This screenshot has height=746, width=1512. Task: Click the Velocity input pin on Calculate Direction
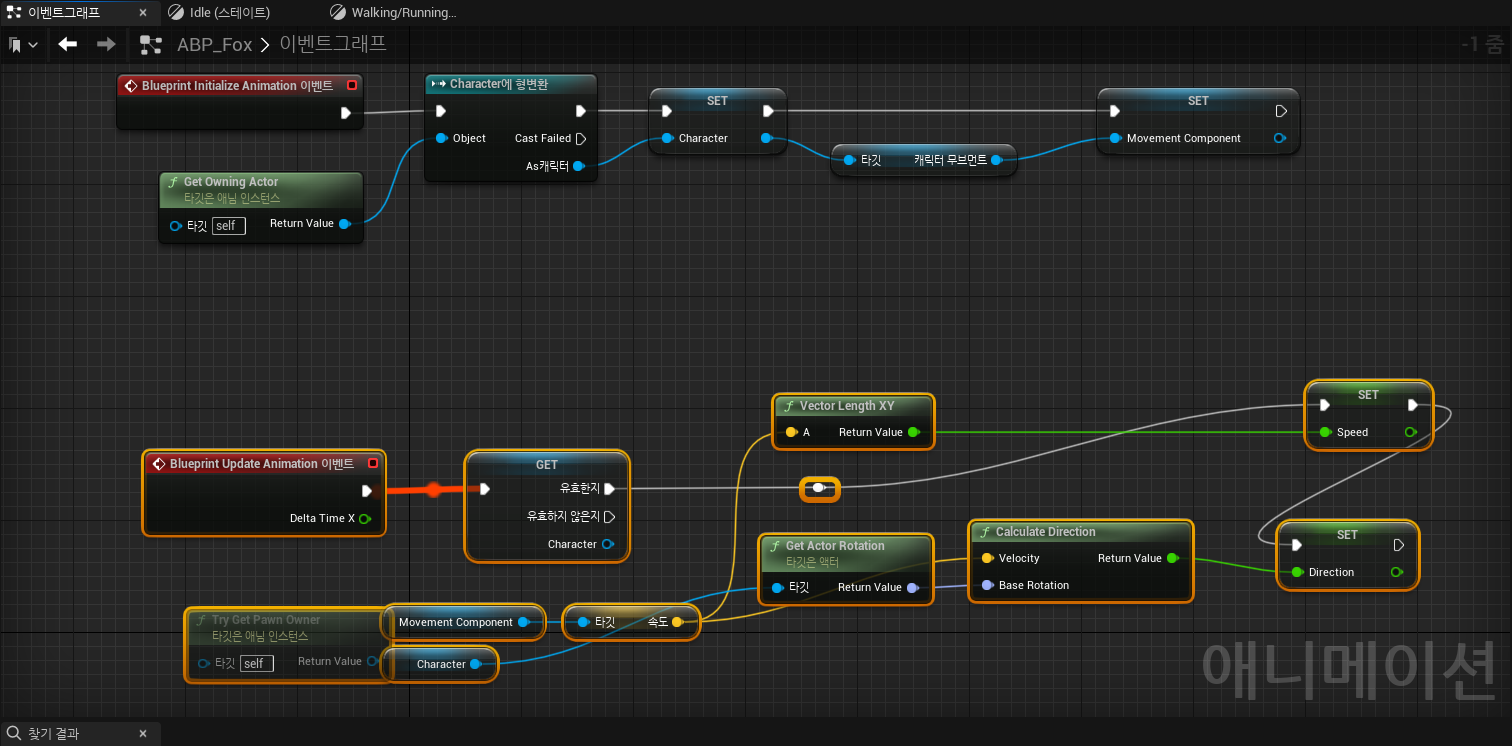click(987, 558)
